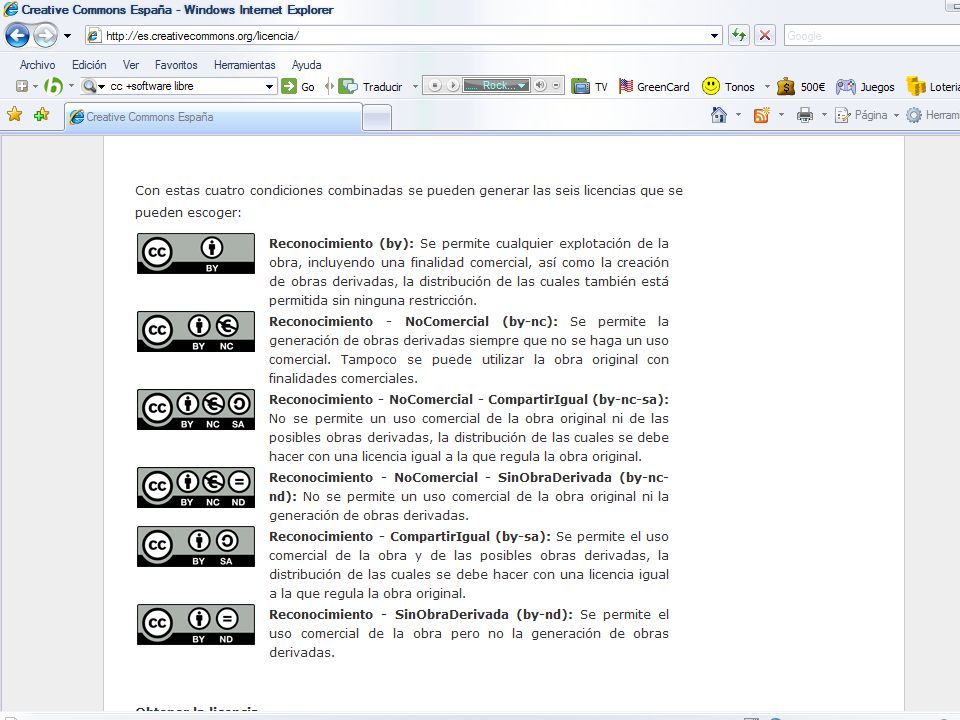The width and height of the screenshot is (960, 720).
Task: Click the Home page icon
Action: 719,114
